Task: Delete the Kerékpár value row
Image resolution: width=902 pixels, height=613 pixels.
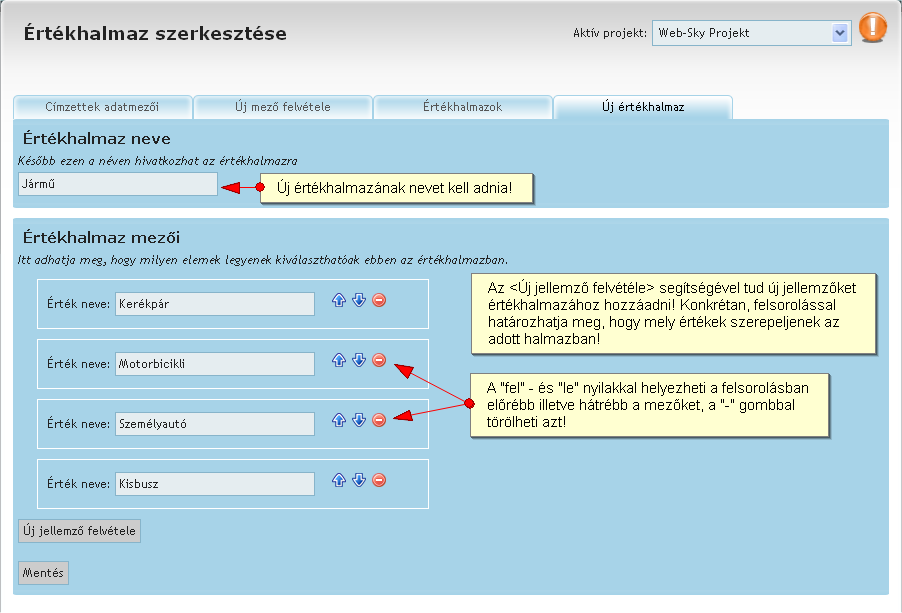Action: click(379, 300)
